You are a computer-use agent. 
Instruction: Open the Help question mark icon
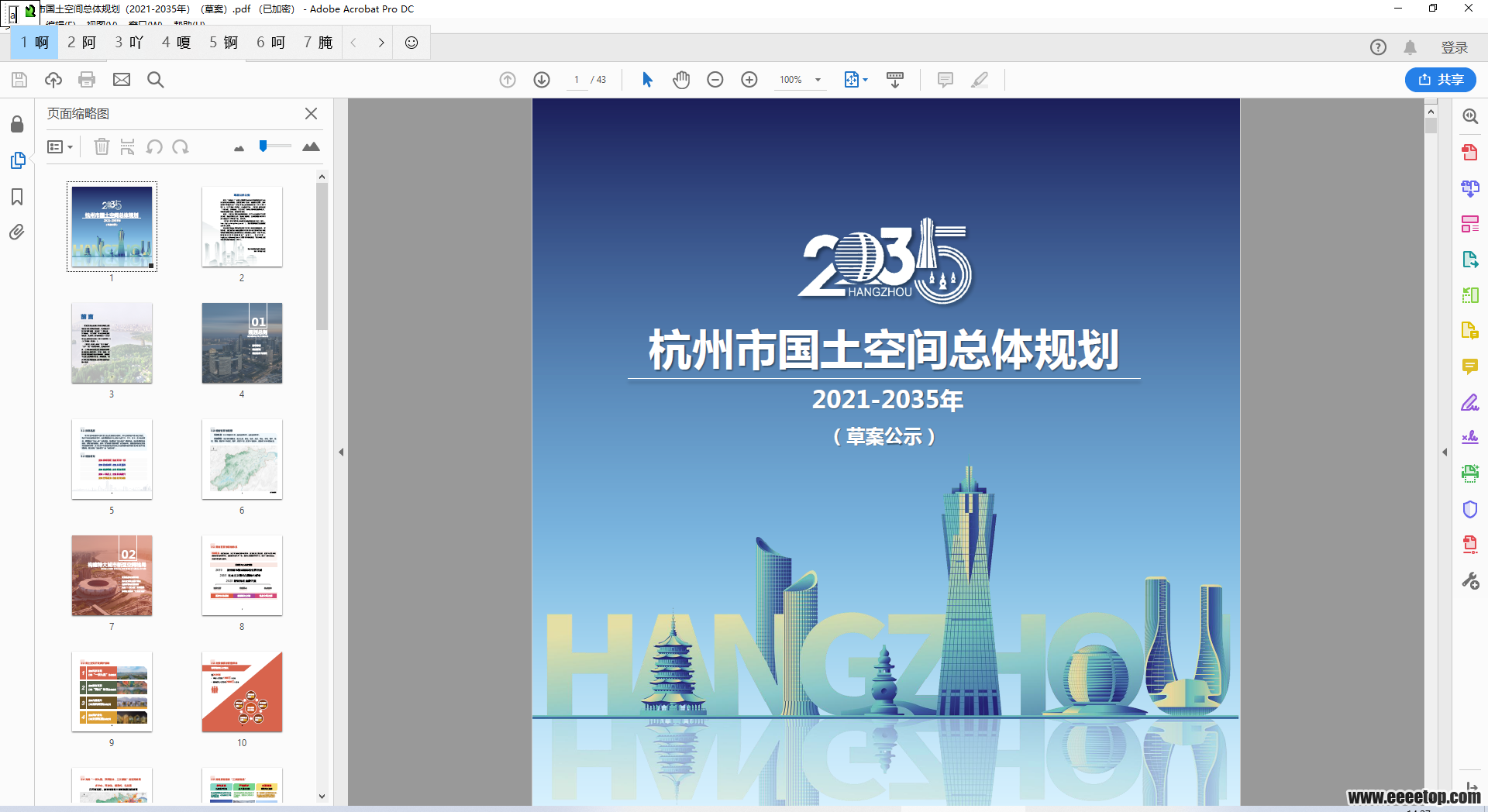1378,47
